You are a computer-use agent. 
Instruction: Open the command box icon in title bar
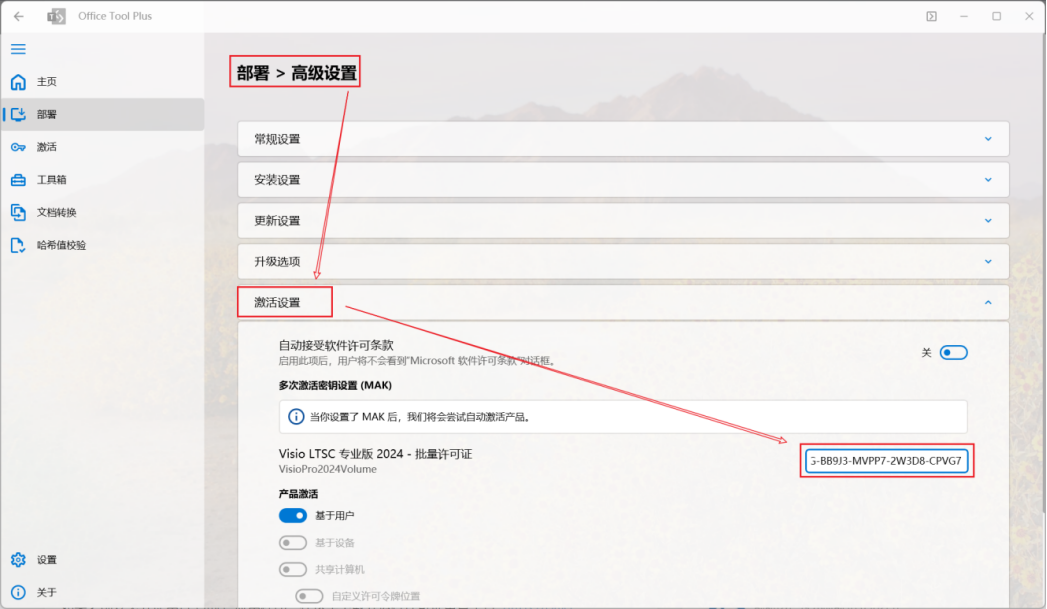coord(931,16)
